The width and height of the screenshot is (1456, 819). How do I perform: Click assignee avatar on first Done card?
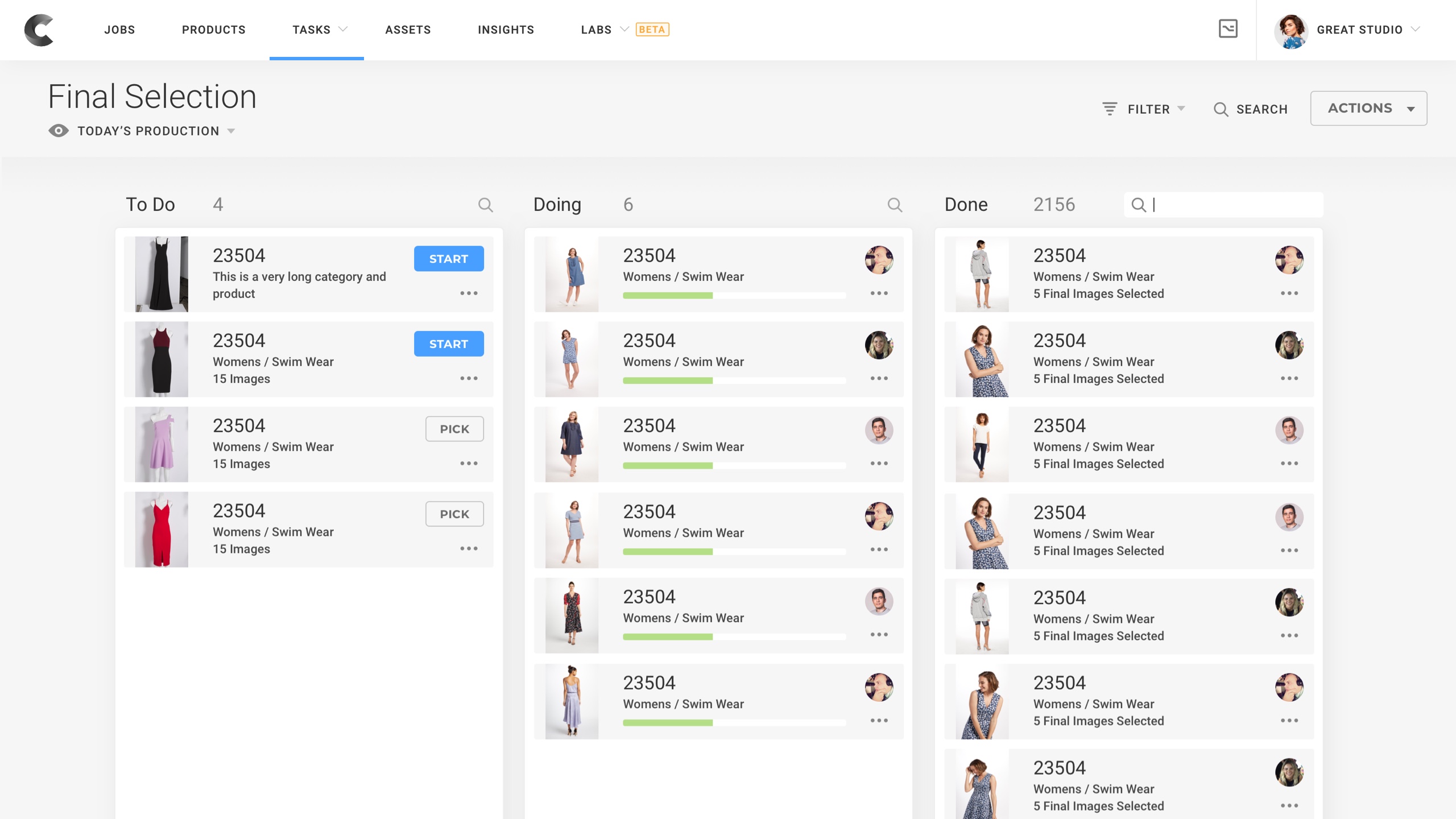click(1289, 260)
